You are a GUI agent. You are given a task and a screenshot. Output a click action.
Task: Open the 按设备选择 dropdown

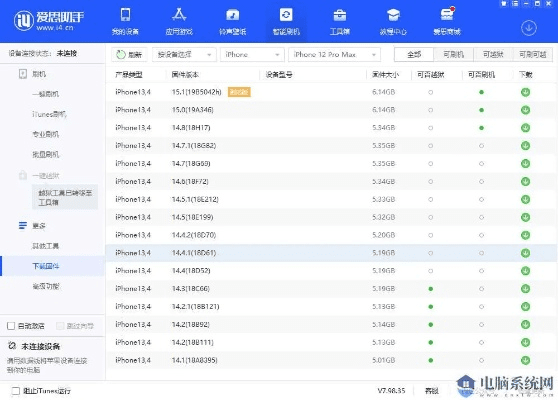click(184, 54)
